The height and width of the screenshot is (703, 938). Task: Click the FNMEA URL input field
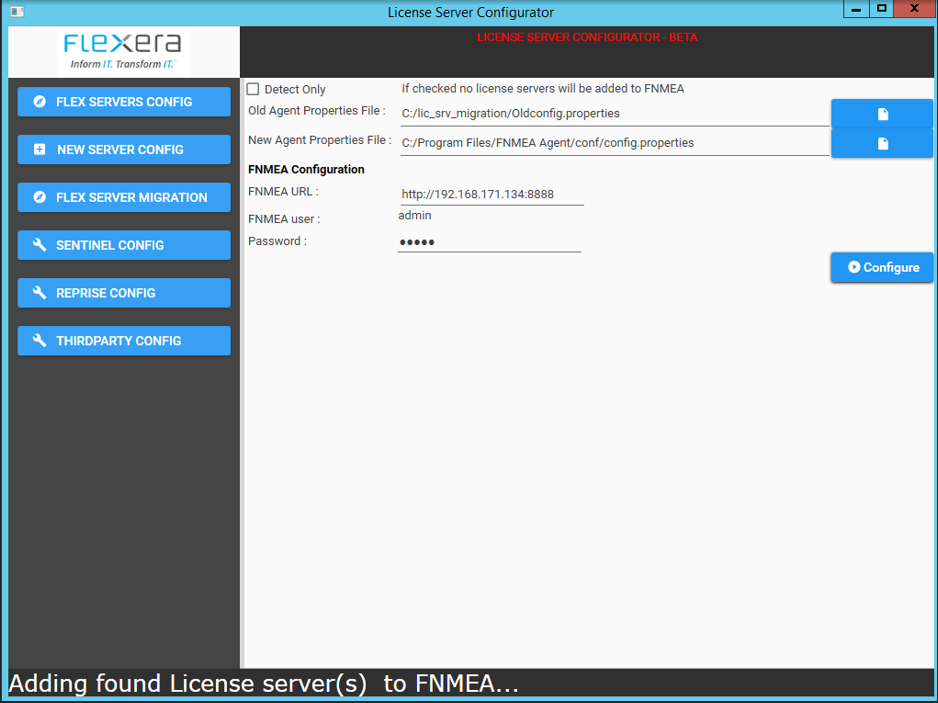489,194
